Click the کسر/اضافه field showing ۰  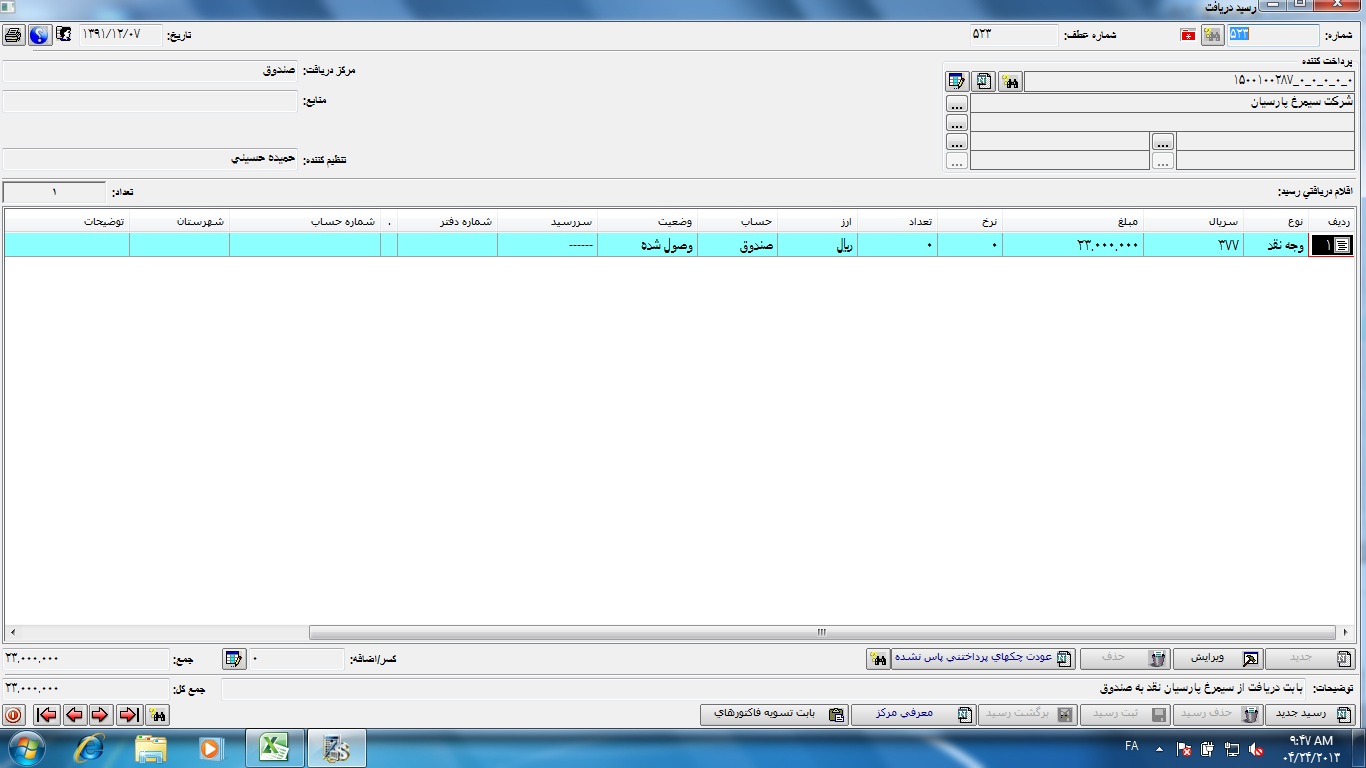(x=296, y=659)
